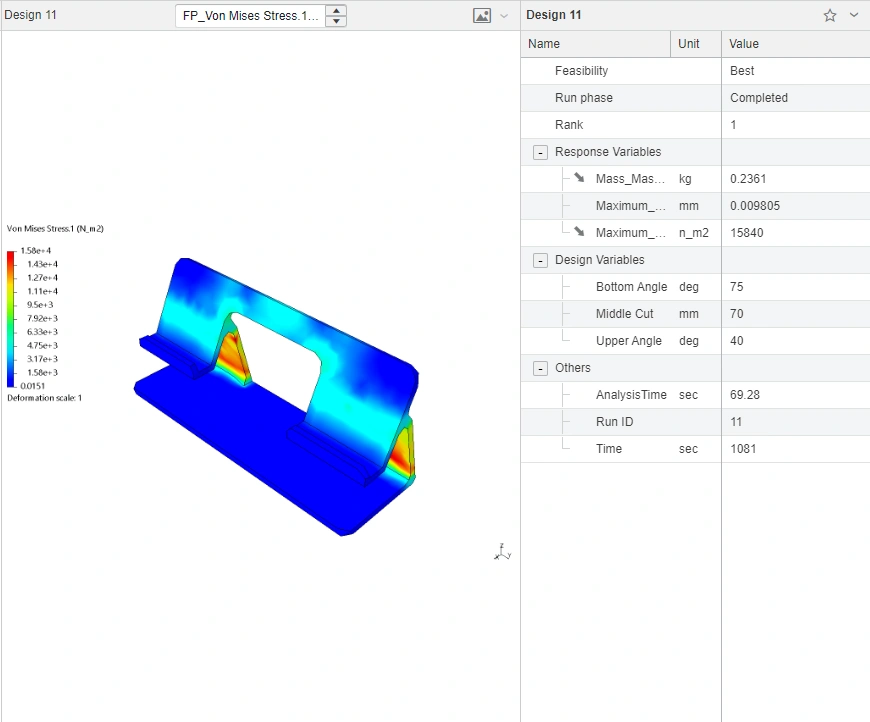The image size is (870, 722).
Task: Step up to the previous result plot
Action: coord(336,11)
